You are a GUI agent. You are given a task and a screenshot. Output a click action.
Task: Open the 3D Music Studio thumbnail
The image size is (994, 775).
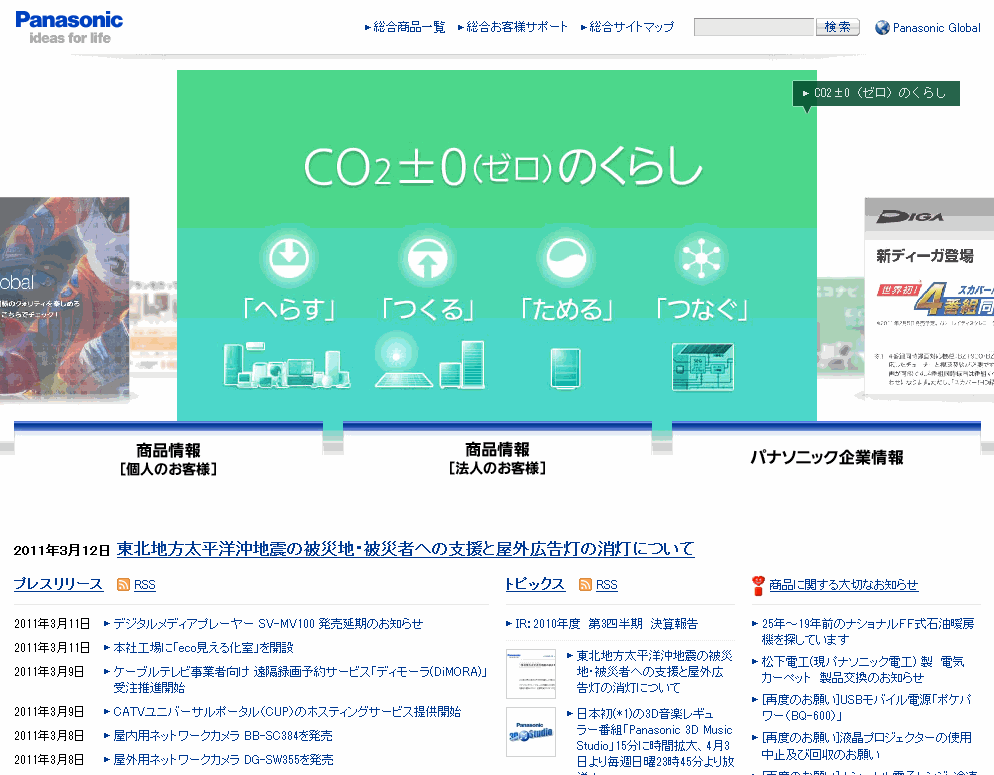531,732
